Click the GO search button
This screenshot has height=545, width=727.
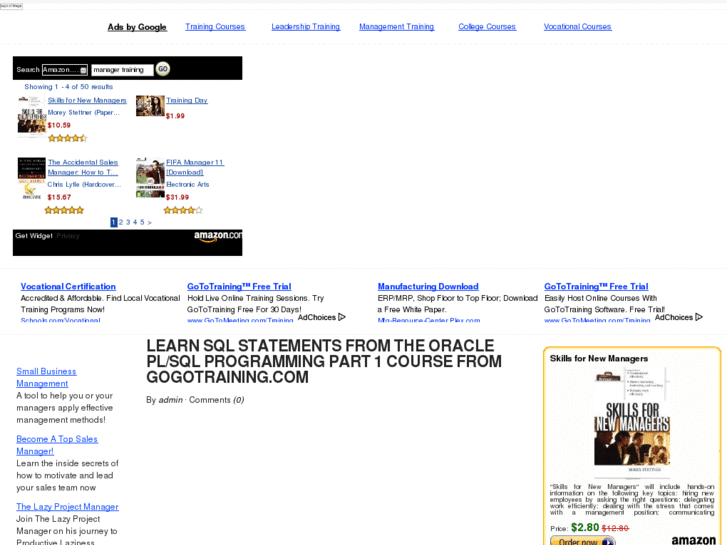pyautogui.click(x=163, y=69)
